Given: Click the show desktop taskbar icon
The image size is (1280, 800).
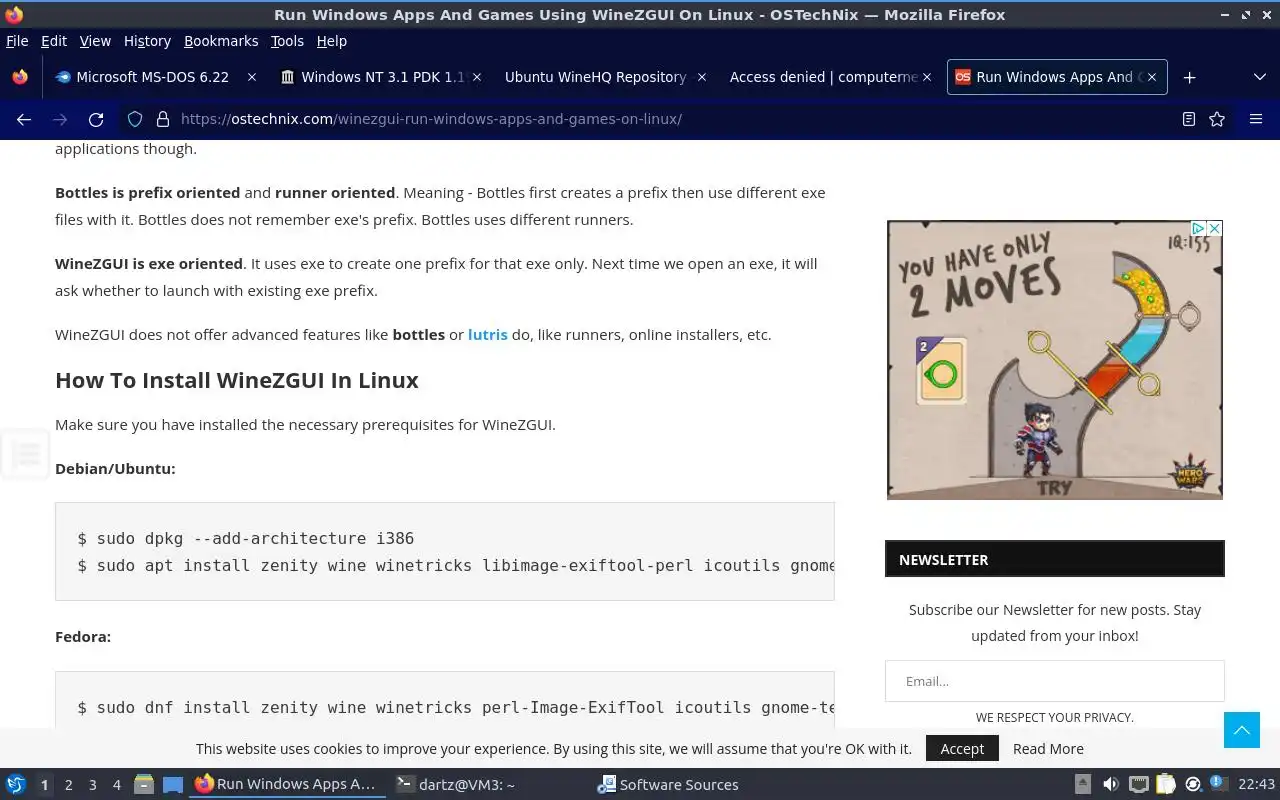Looking at the screenshot, I should 173,784.
